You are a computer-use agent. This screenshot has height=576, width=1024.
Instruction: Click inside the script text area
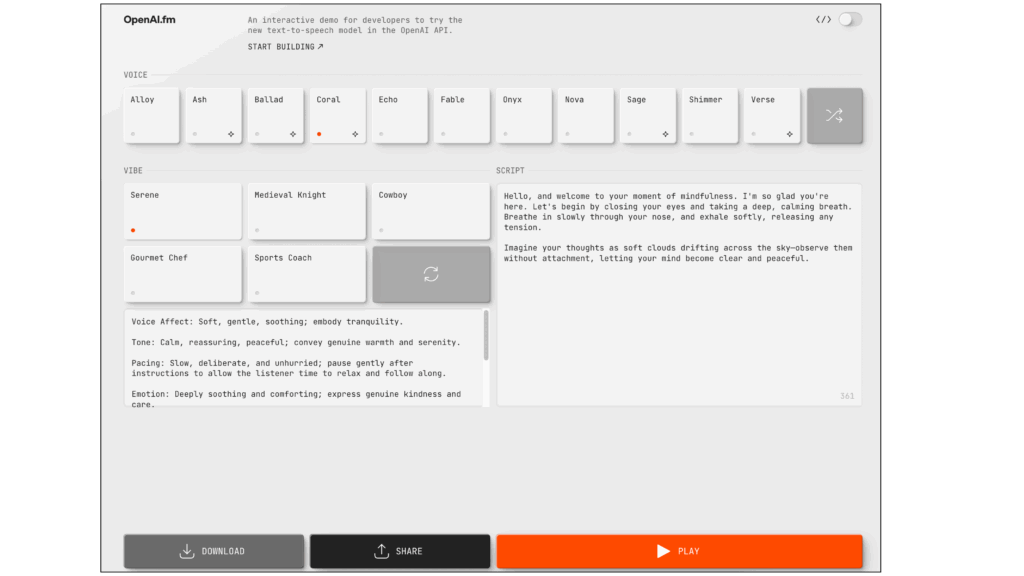pyautogui.click(x=678, y=290)
